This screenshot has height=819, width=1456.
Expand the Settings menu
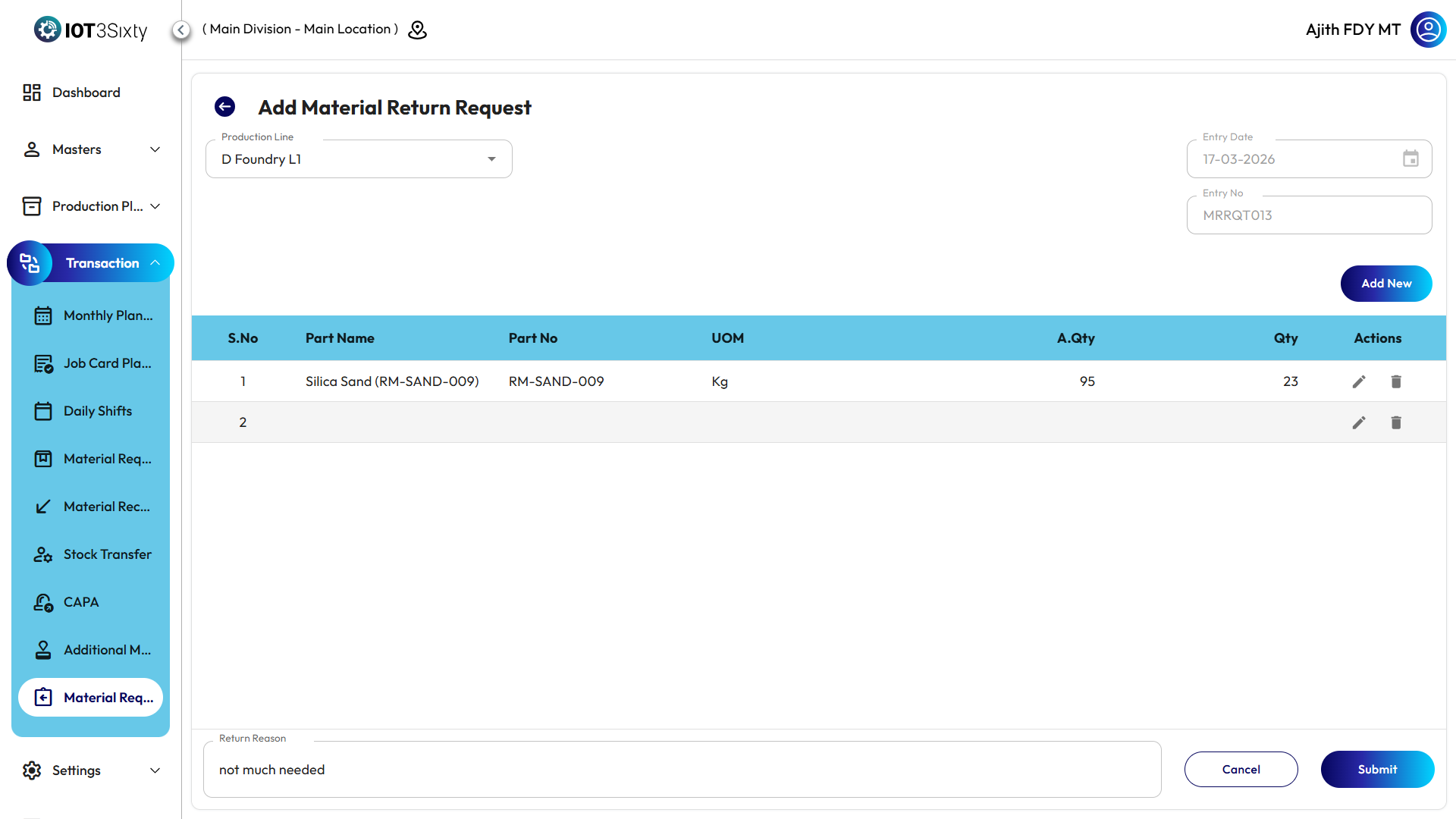click(x=91, y=770)
